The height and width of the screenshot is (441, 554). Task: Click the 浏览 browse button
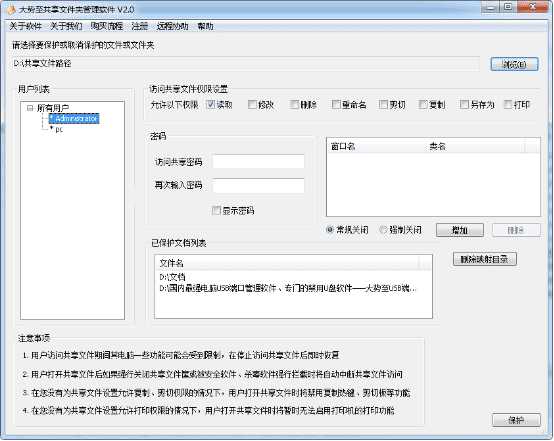click(514, 64)
